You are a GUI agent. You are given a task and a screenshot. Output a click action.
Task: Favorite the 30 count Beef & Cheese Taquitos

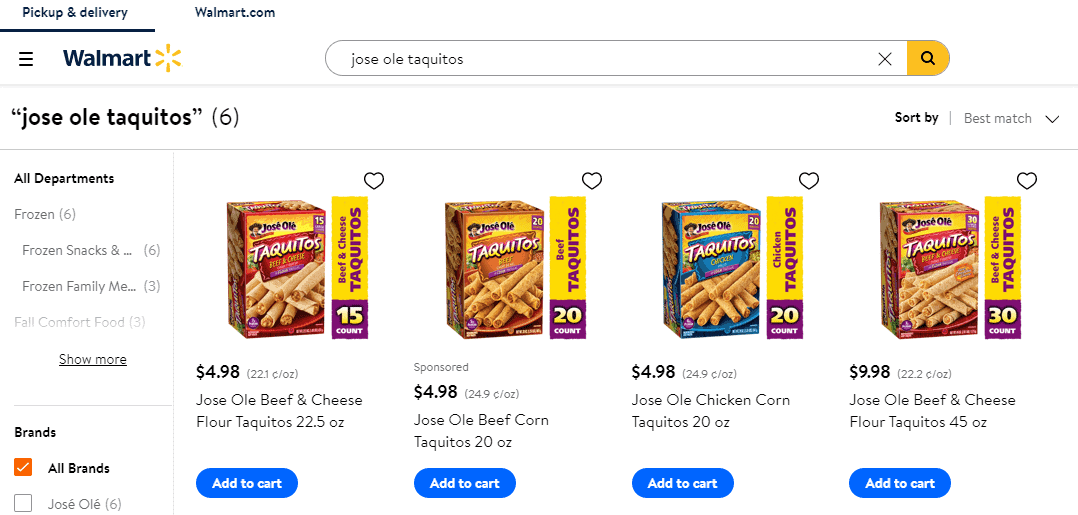(1027, 181)
